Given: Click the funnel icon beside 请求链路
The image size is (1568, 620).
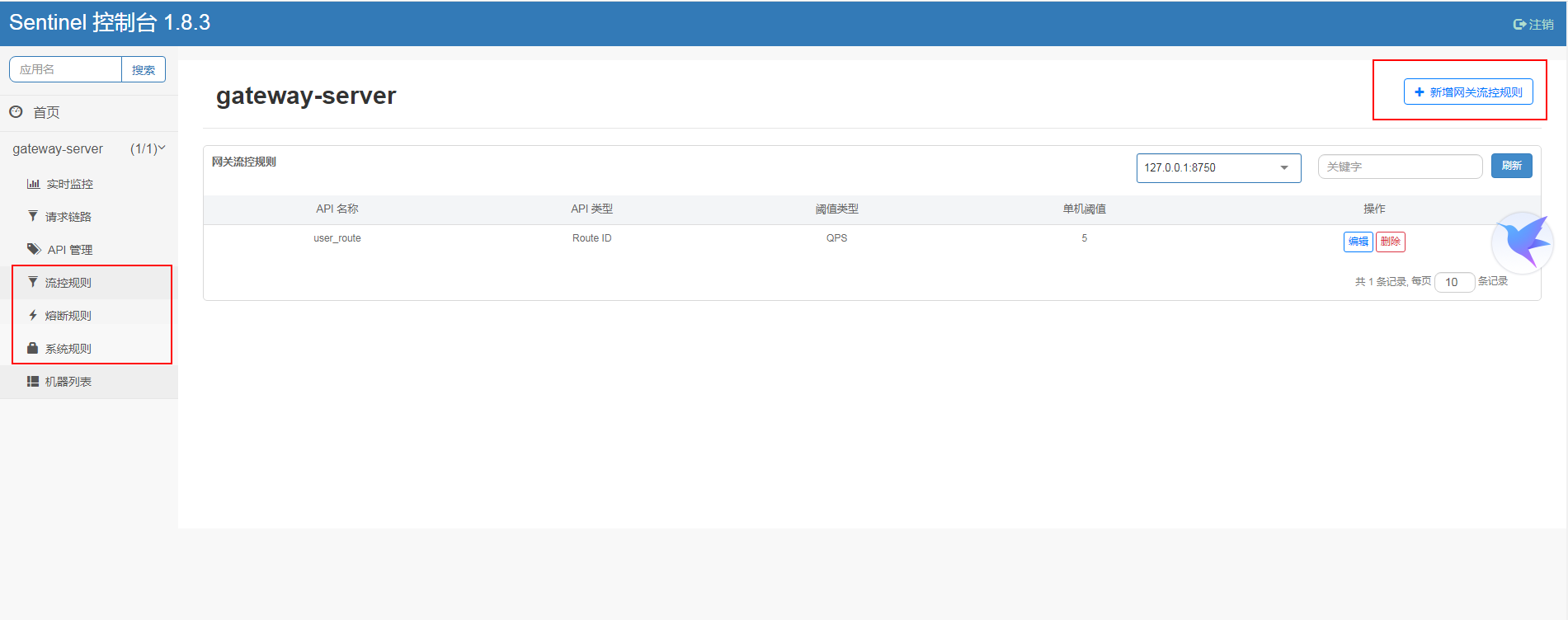Looking at the screenshot, I should click(x=33, y=216).
